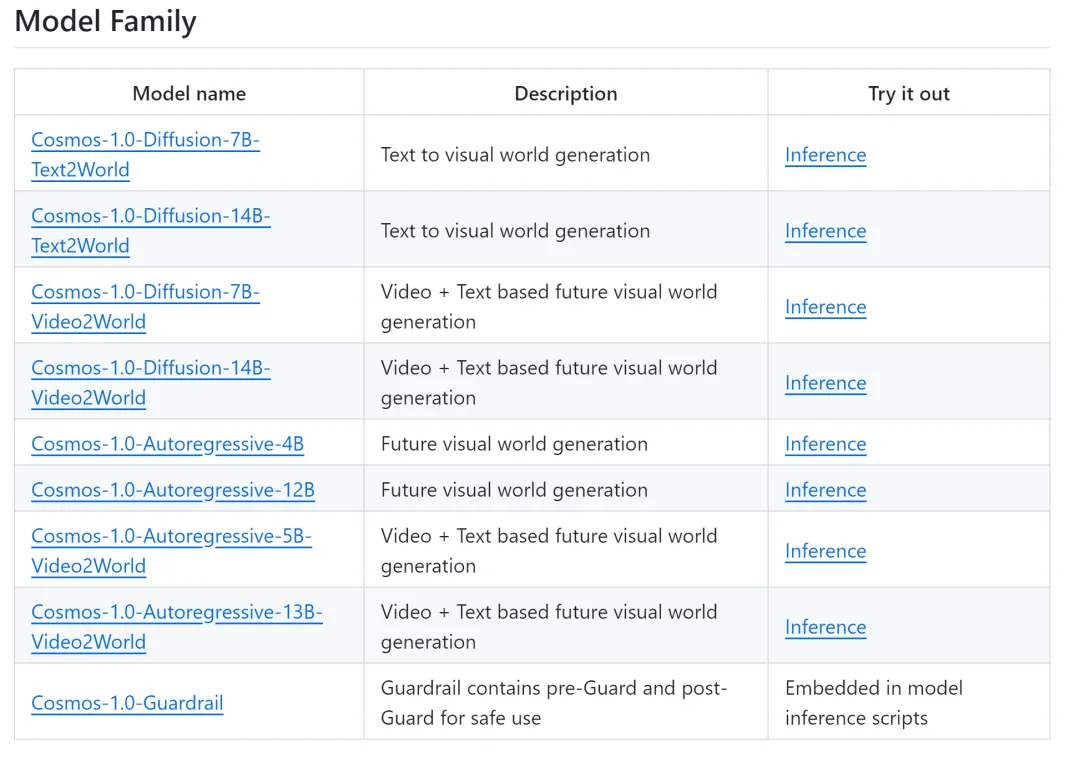Open the Cosmos-1.0-Diffusion-7B-Video2World model link

point(145,293)
